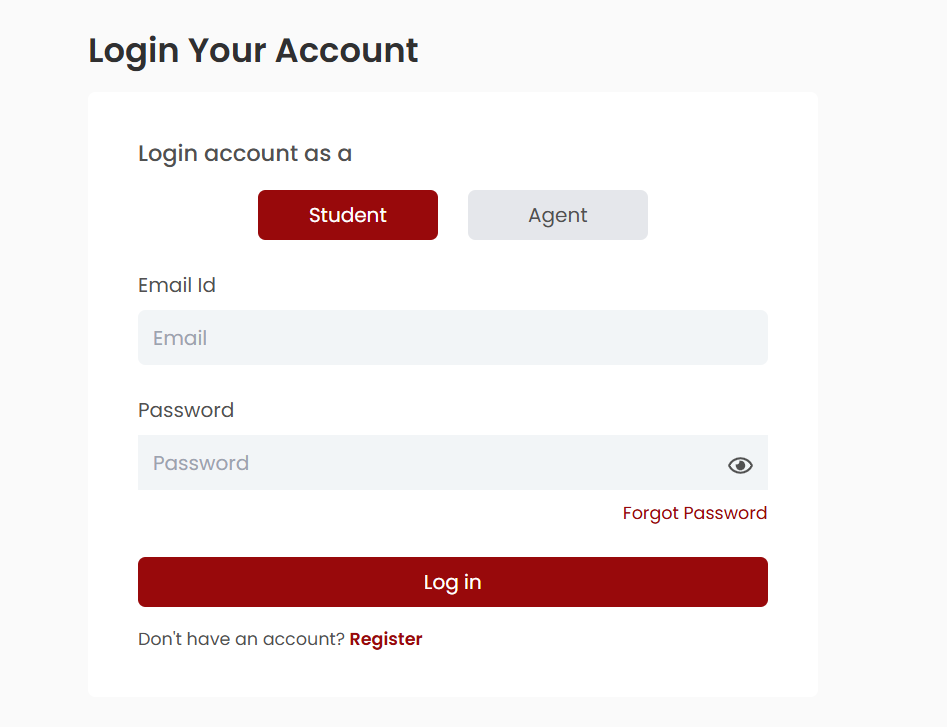Follow the Register link
947x727 pixels.
(x=386, y=639)
